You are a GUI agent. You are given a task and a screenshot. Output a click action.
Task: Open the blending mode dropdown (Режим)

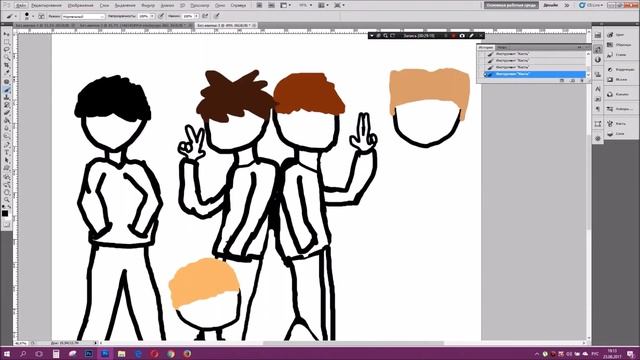click(x=83, y=16)
